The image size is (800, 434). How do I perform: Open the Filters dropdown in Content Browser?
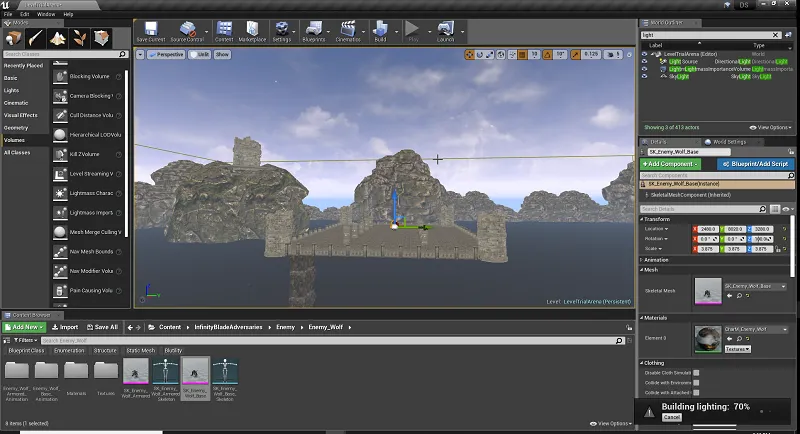coord(25,340)
